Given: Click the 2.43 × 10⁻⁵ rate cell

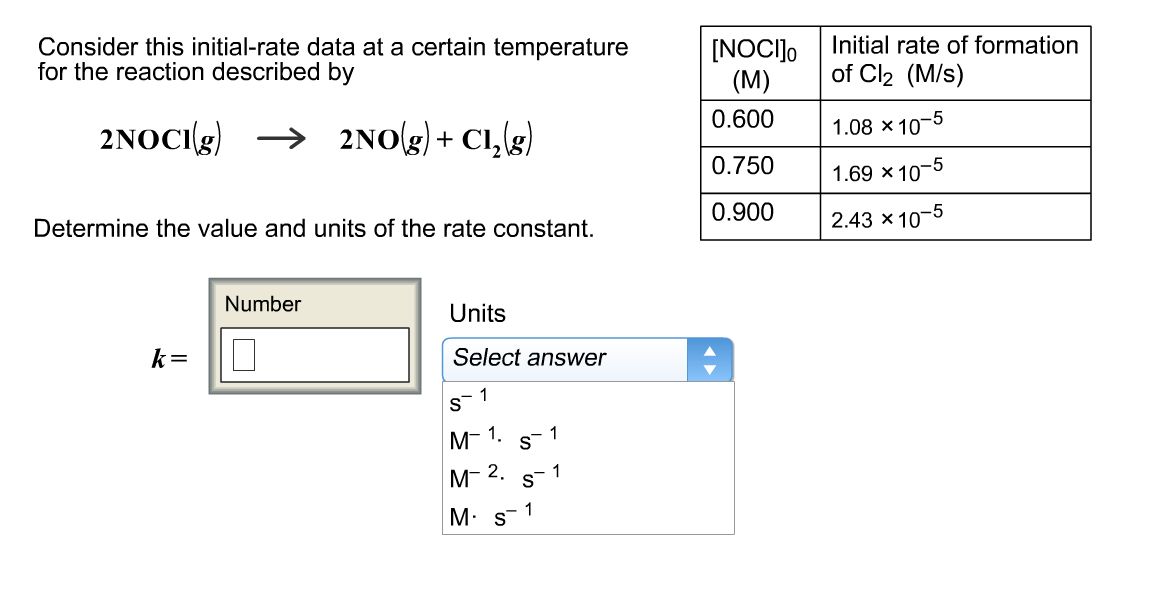Looking at the screenshot, I should (887, 219).
